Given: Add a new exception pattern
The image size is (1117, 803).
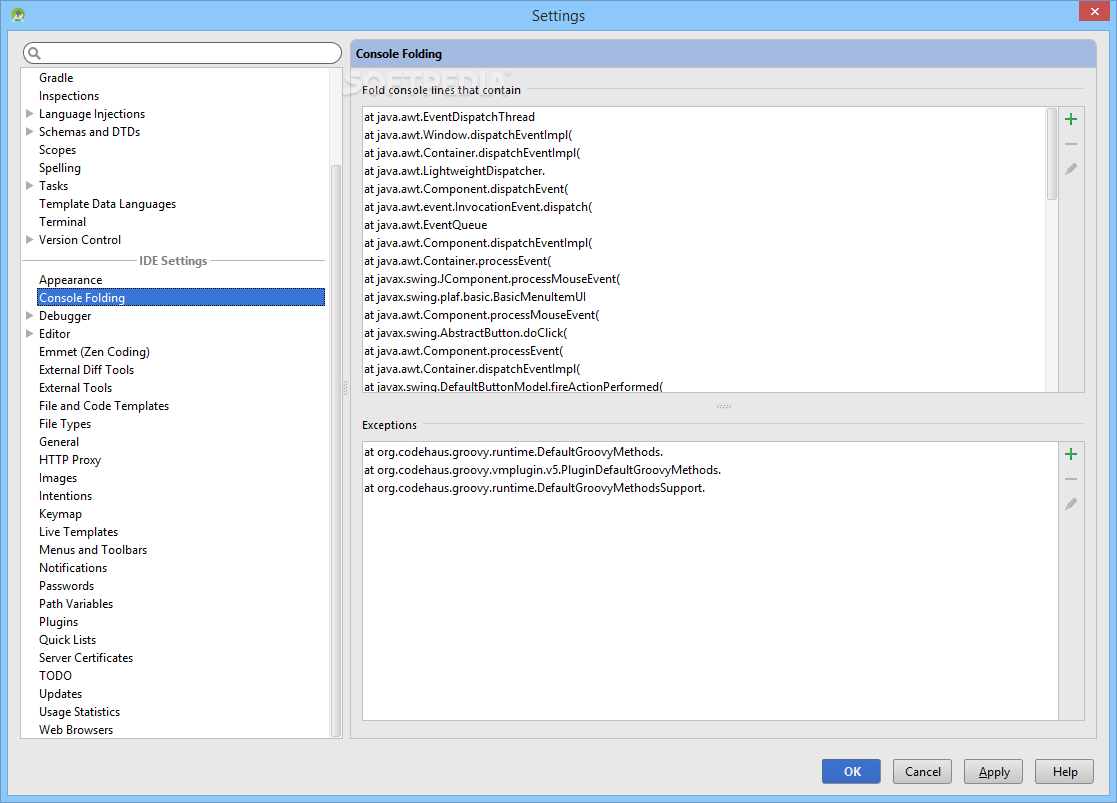Looking at the screenshot, I should 1071,454.
